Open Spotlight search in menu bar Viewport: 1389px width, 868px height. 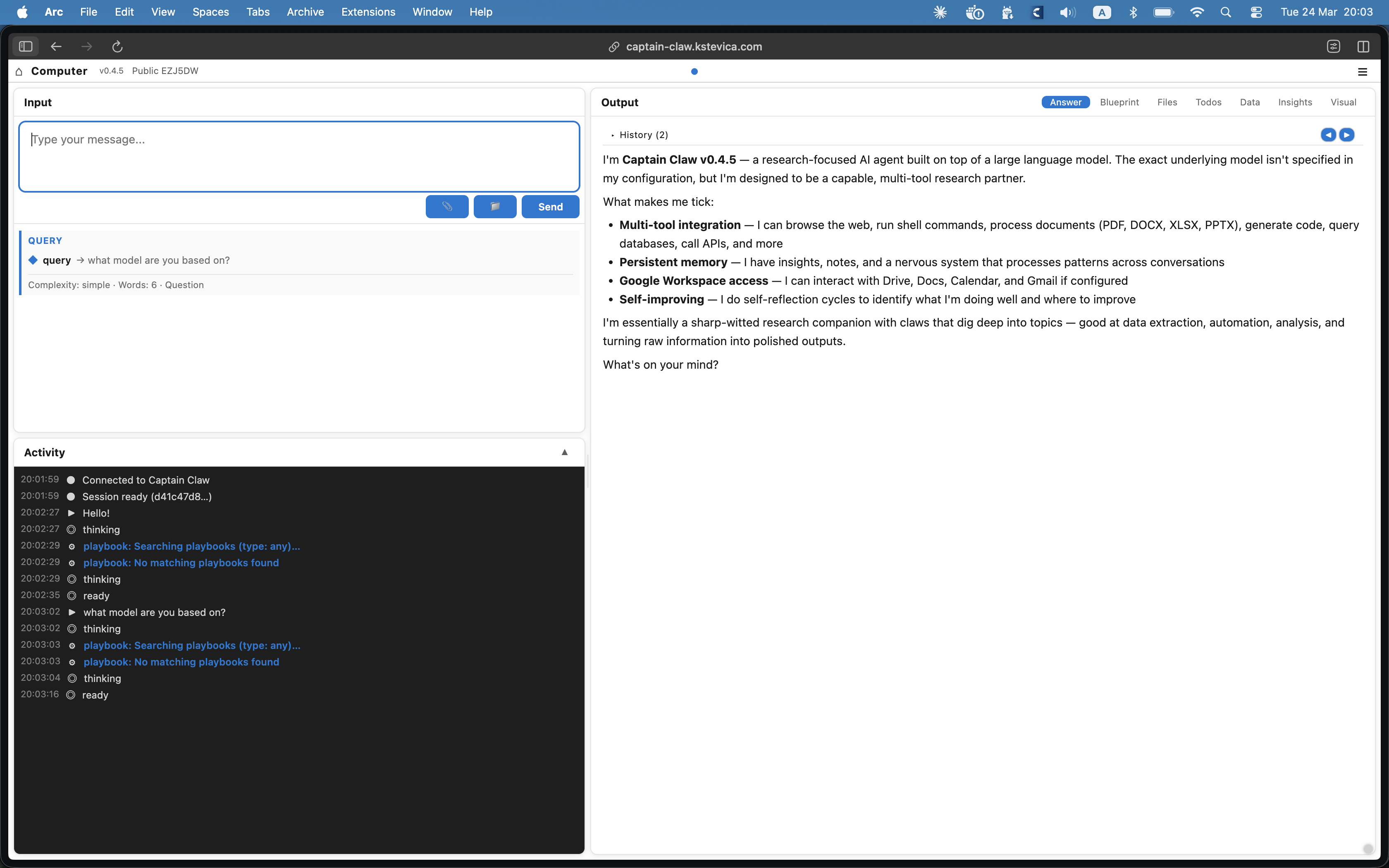[x=1225, y=12]
